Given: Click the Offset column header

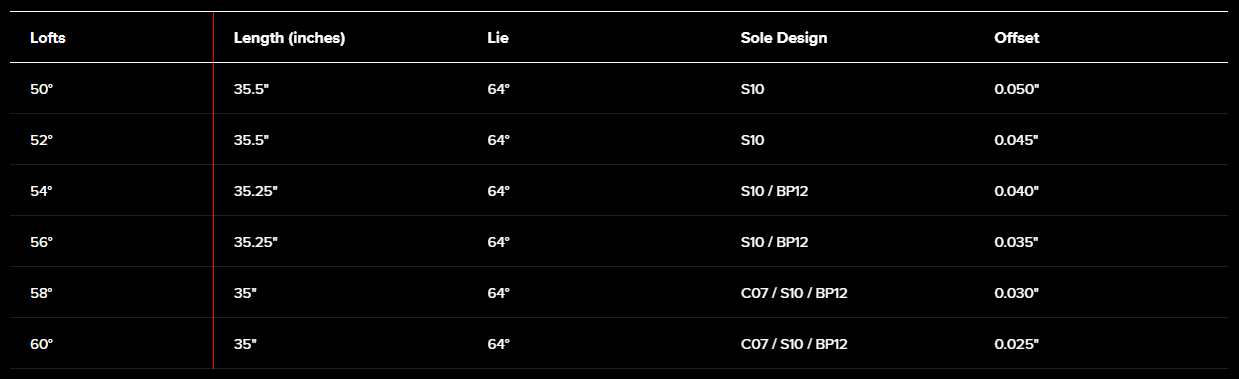Looking at the screenshot, I should click(x=1016, y=38).
